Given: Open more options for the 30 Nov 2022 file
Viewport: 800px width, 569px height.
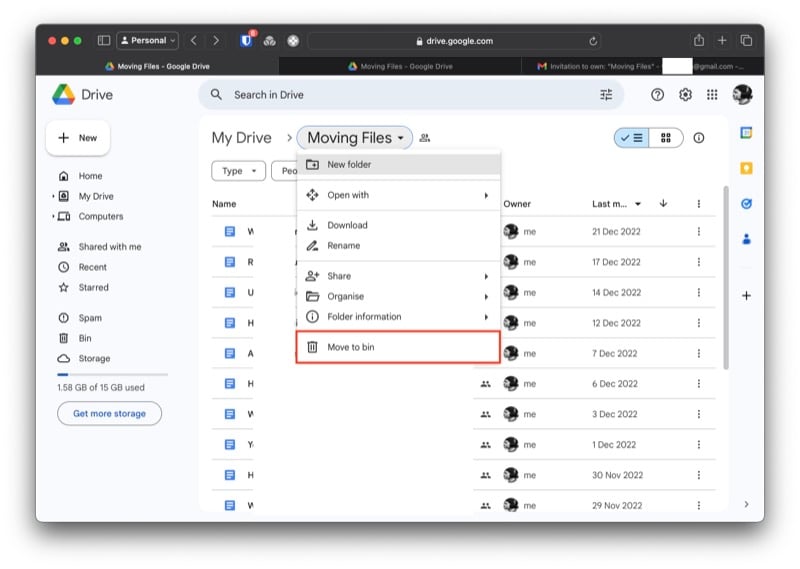Looking at the screenshot, I should tap(698, 475).
